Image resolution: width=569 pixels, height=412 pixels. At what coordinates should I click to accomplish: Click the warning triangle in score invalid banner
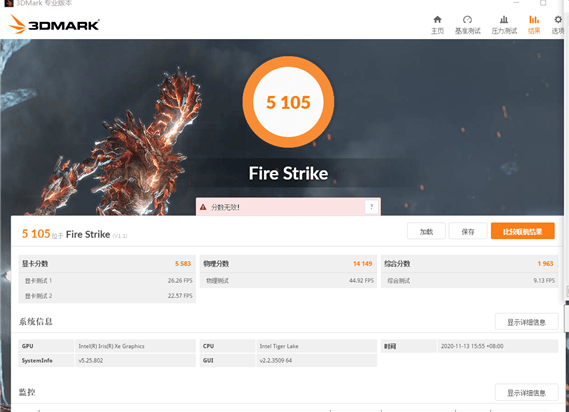203,207
